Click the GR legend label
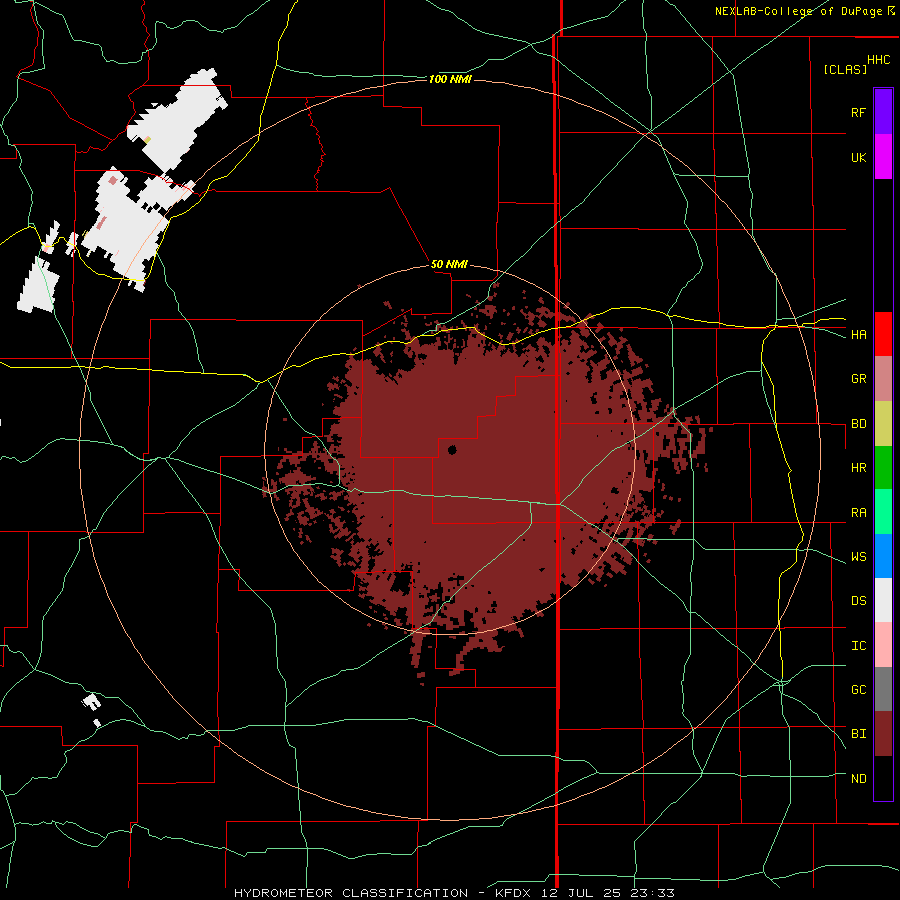Viewport: 900px width, 900px height. tap(858, 379)
